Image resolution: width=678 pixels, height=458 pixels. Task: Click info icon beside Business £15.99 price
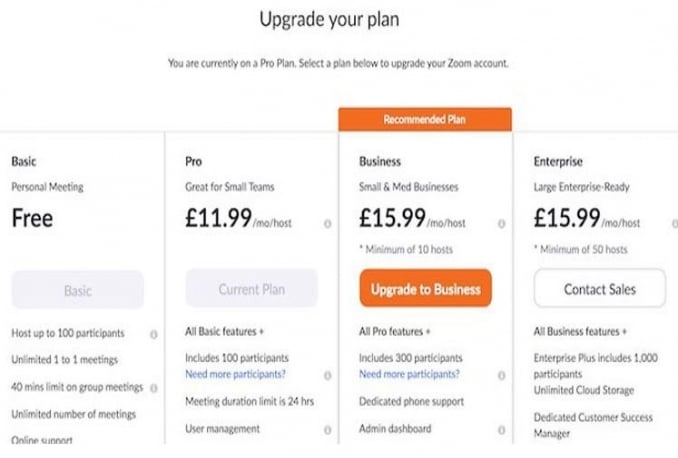pos(501,224)
